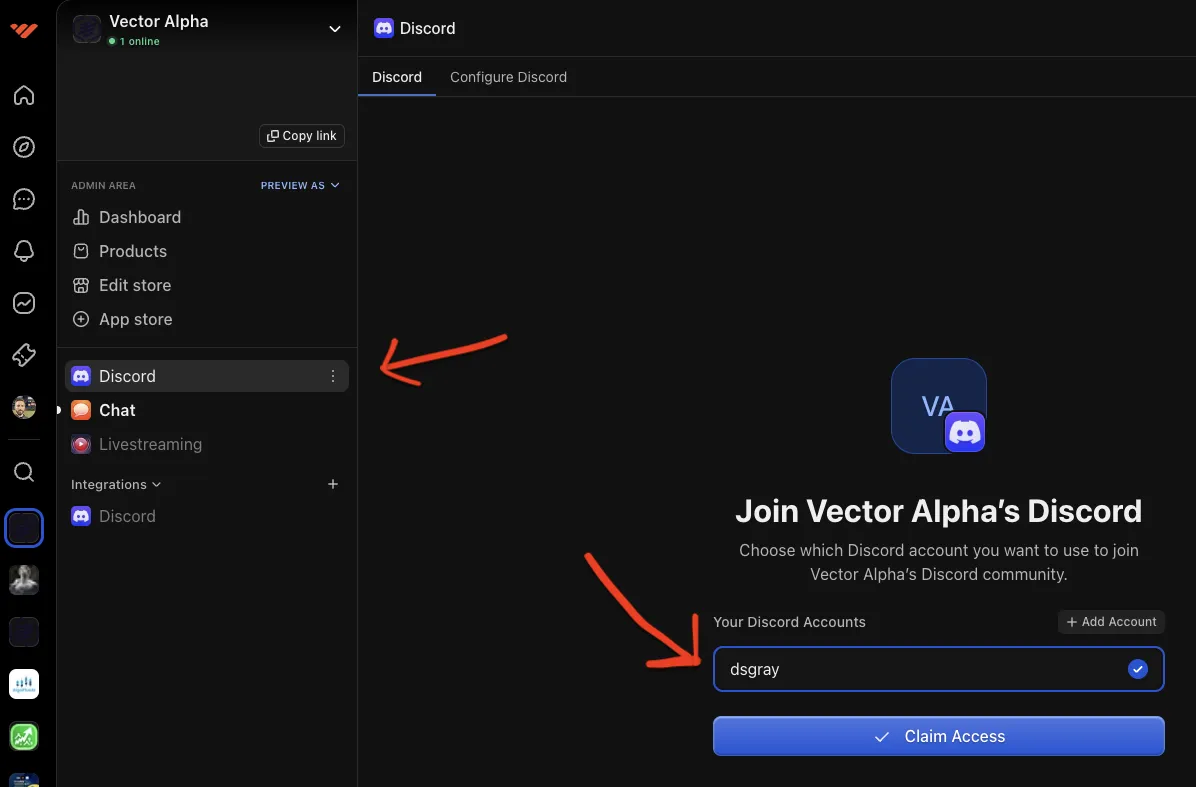1196x787 pixels.
Task: Collapse the Integrations section
Action: coord(116,484)
